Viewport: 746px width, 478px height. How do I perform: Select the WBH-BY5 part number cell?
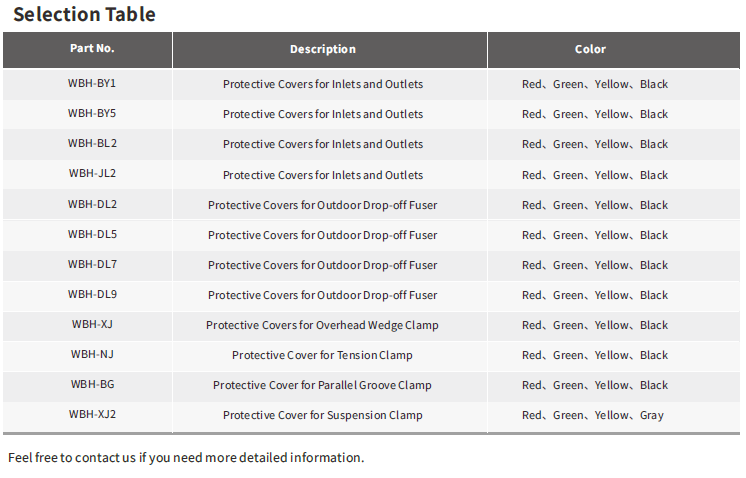coord(92,113)
